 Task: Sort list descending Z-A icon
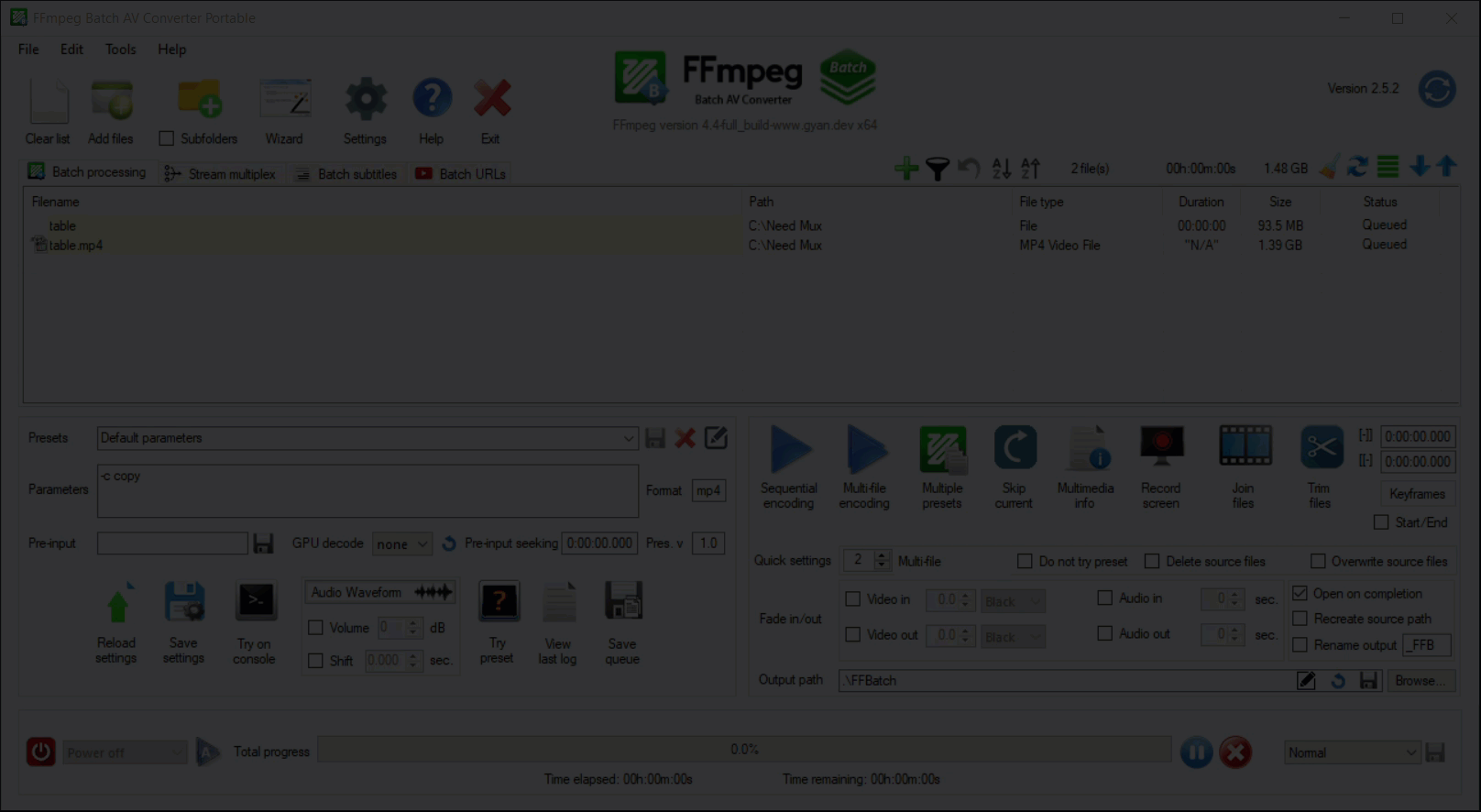tap(1030, 169)
